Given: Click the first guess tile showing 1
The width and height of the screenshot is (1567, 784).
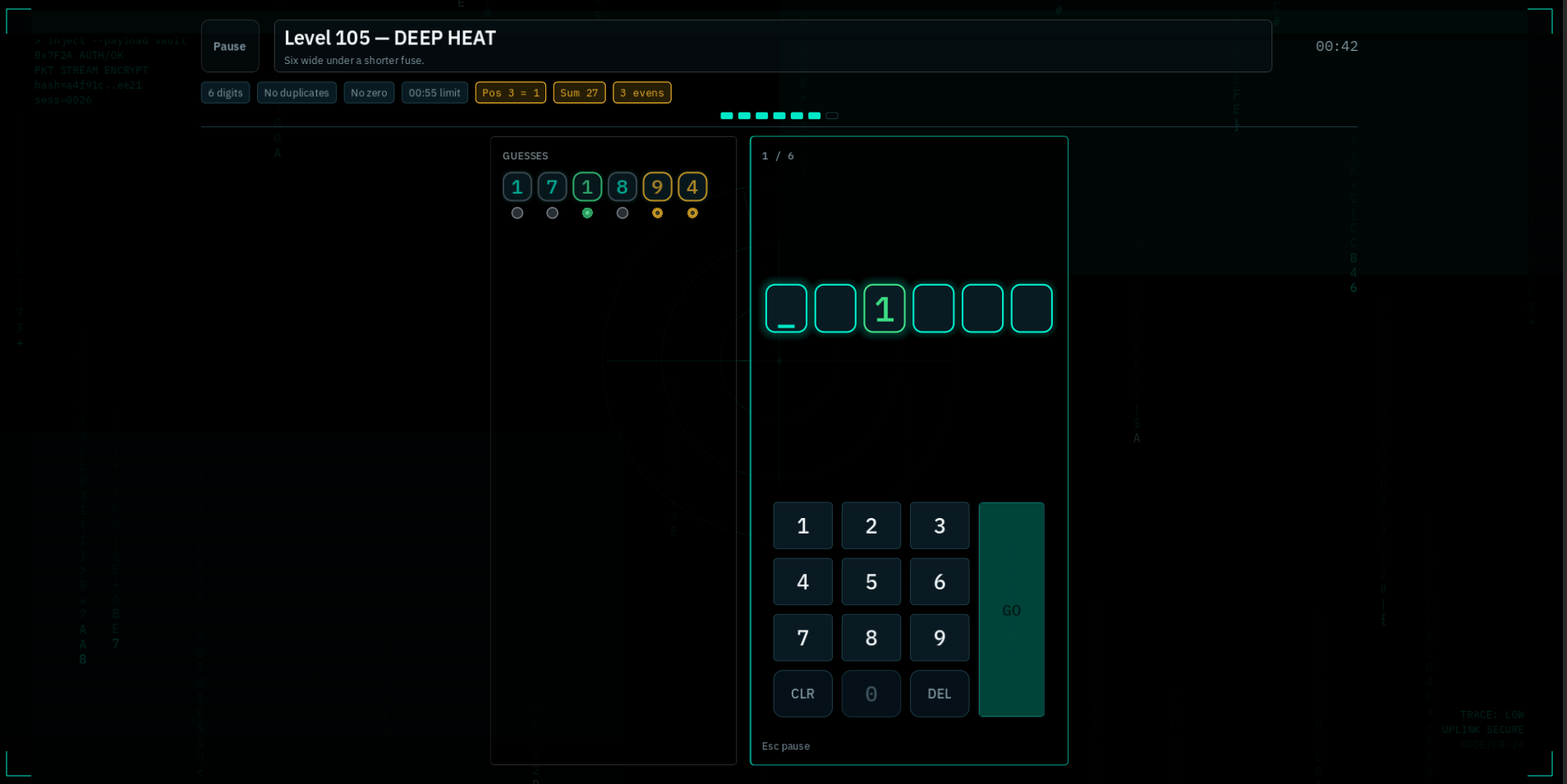Looking at the screenshot, I should tap(517, 187).
